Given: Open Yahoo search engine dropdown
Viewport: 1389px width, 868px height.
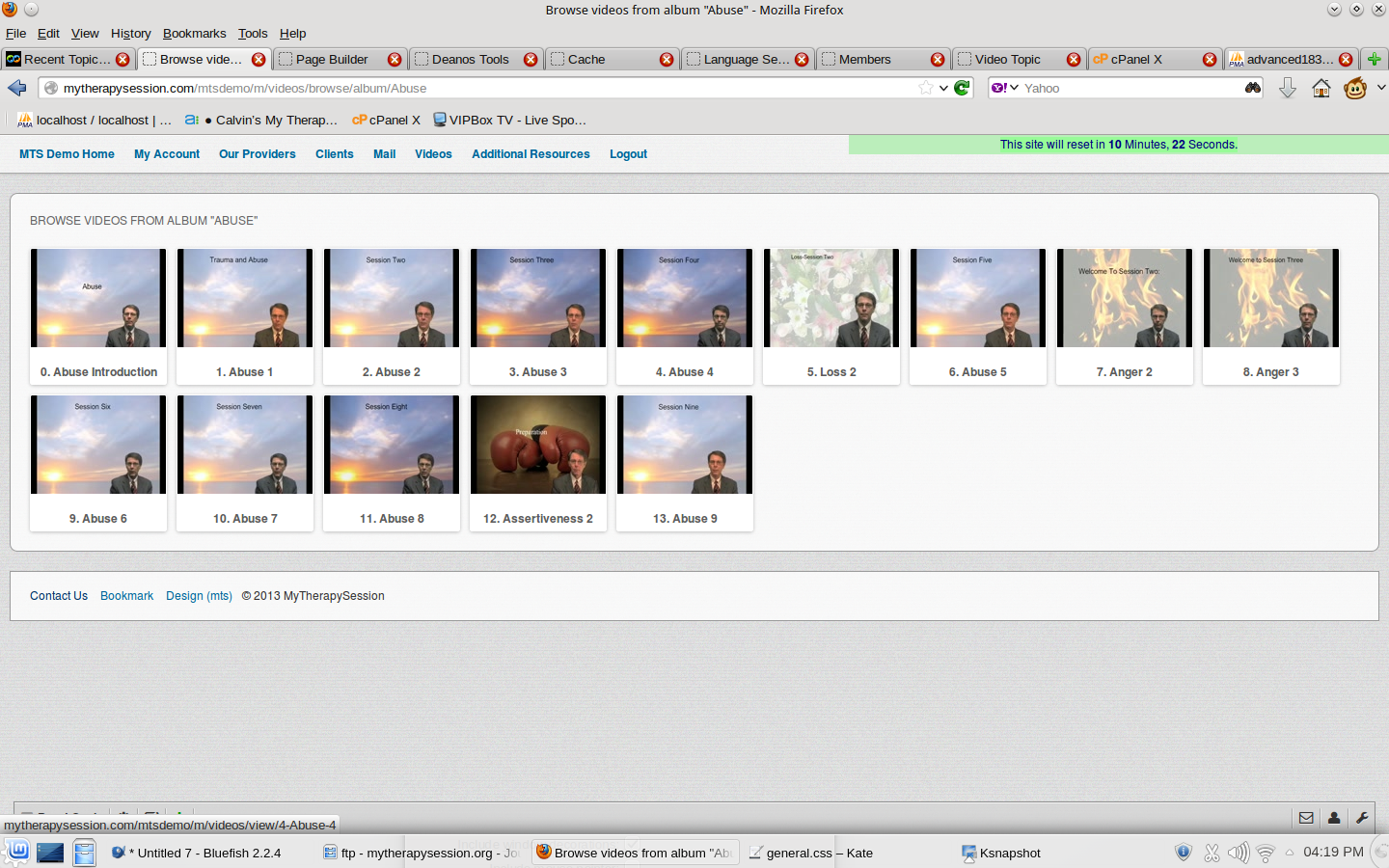Looking at the screenshot, I should (x=1005, y=88).
